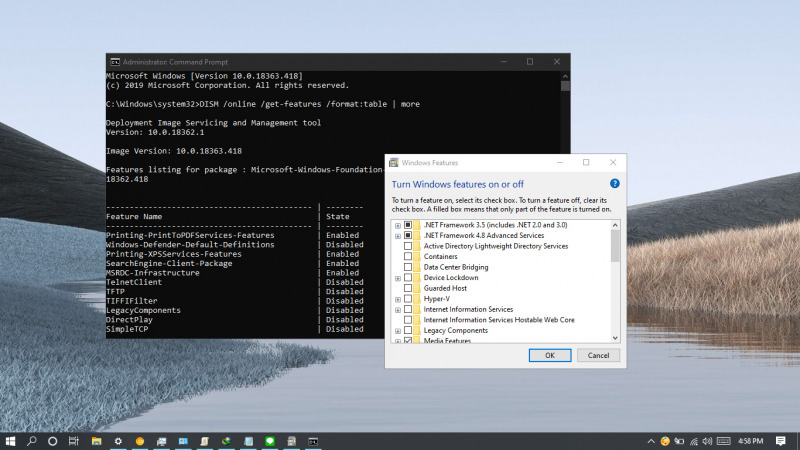Click the scroll-shaped document taskbar icon
The height and width of the screenshot is (450, 800).
point(204,441)
